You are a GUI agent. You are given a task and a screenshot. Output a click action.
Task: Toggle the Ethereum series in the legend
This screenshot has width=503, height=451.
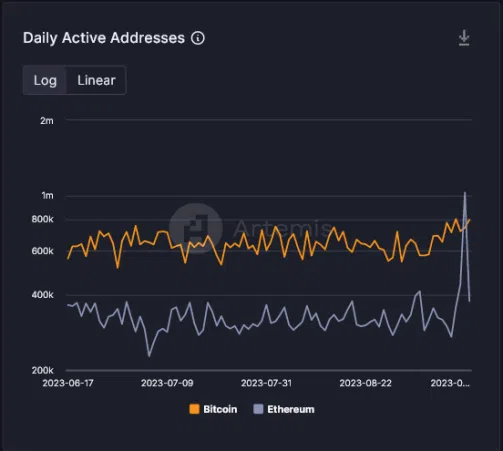tap(284, 409)
